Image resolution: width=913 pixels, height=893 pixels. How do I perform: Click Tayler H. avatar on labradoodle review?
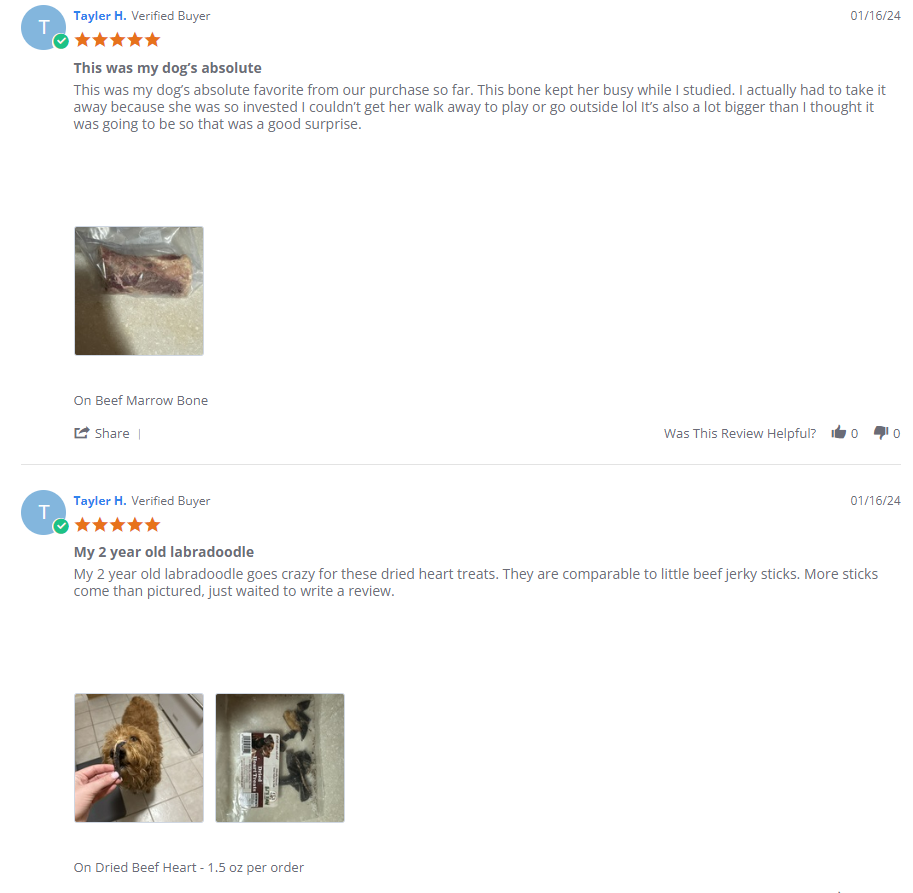click(x=43, y=512)
